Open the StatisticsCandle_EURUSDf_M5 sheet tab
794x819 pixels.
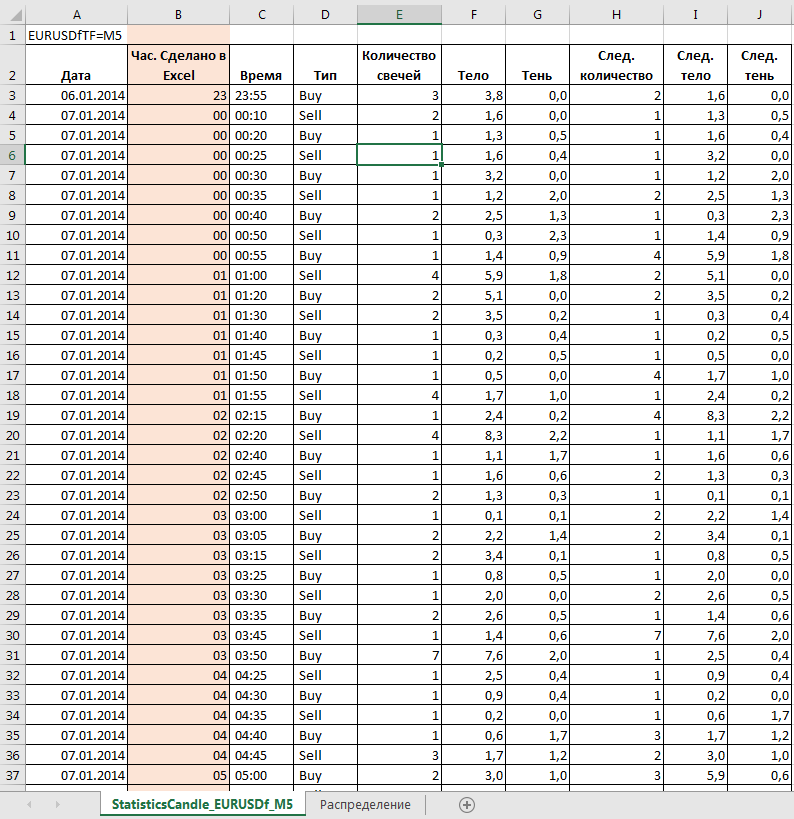click(202, 804)
